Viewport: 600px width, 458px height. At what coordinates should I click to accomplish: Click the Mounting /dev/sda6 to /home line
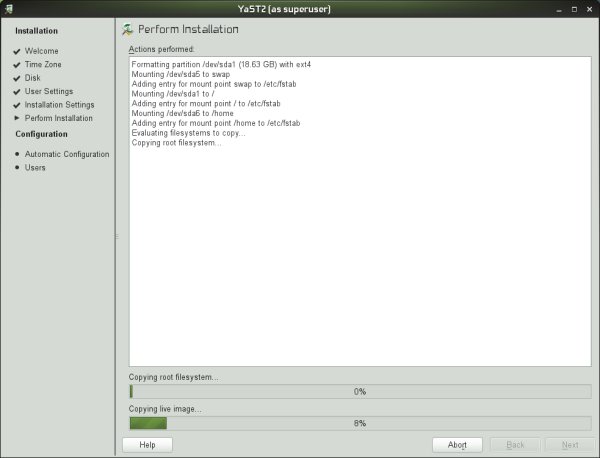(x=183, y=113)
